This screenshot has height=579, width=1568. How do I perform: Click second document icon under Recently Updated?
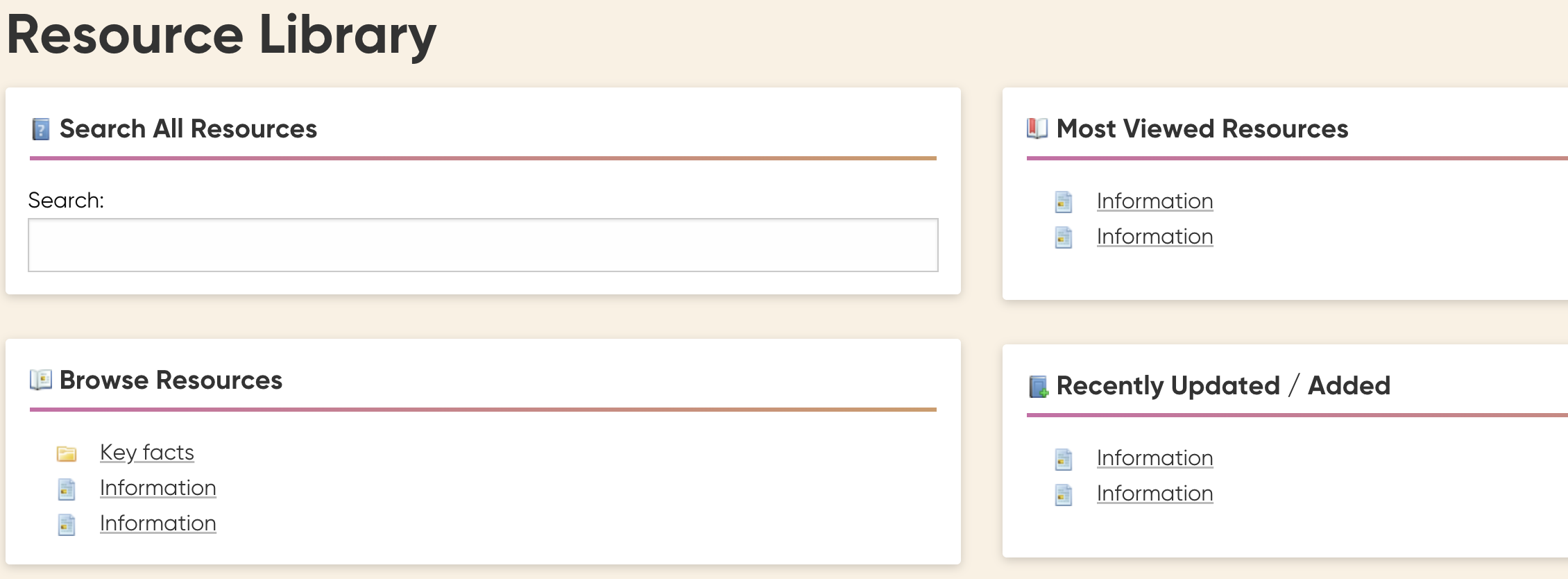1064,494
